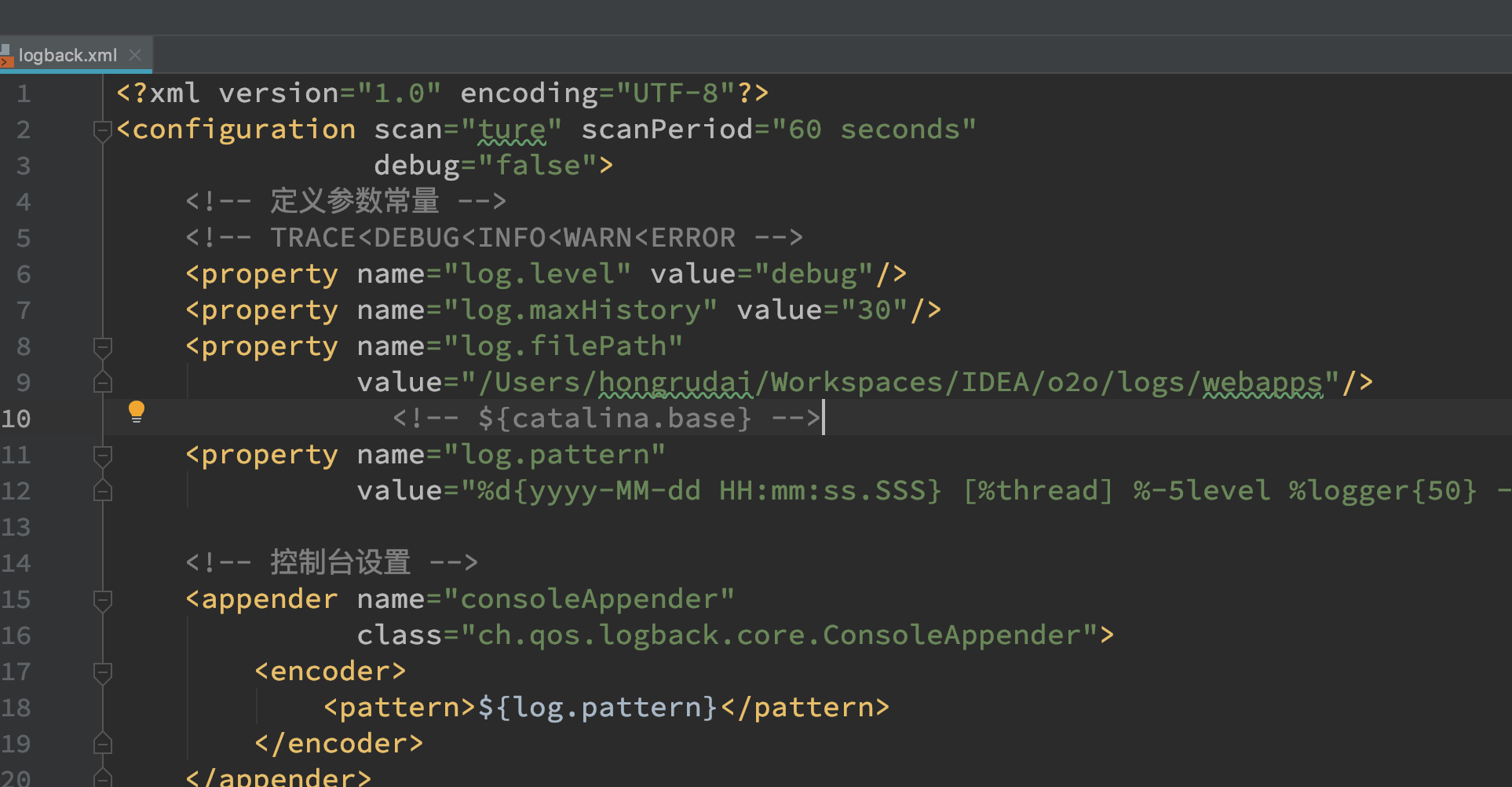Click the yellow lightbulb intention icon
The image size is (1512, 787).
click(x=137, y=412)
